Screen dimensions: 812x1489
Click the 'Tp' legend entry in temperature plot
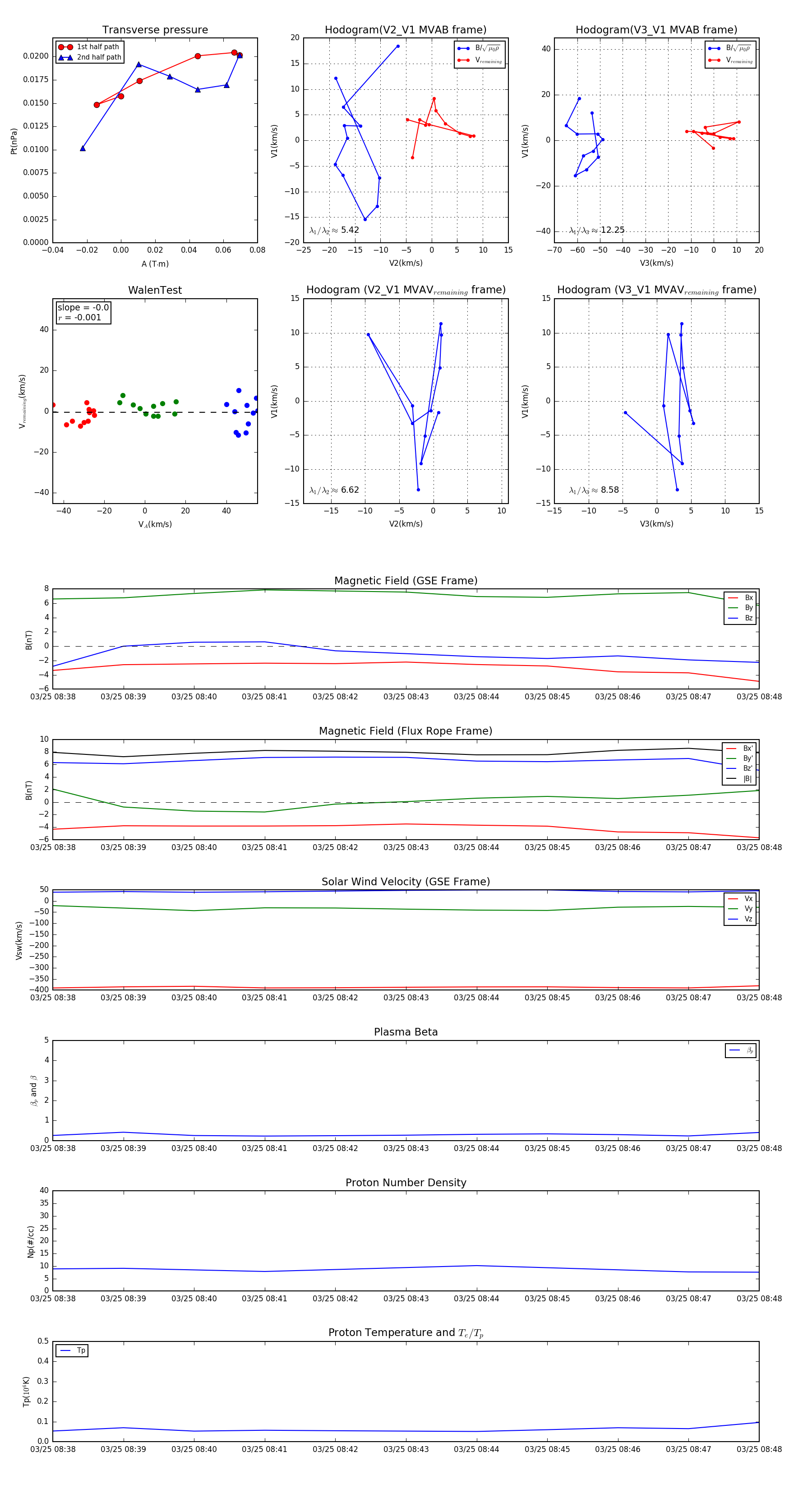pyautogui.click(x=72, y=1351)
